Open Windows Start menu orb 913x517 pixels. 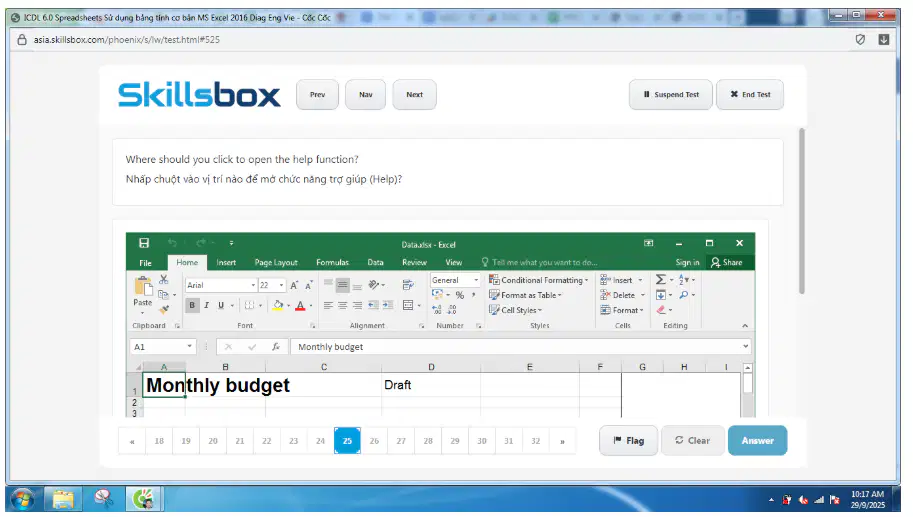[23, 499]
